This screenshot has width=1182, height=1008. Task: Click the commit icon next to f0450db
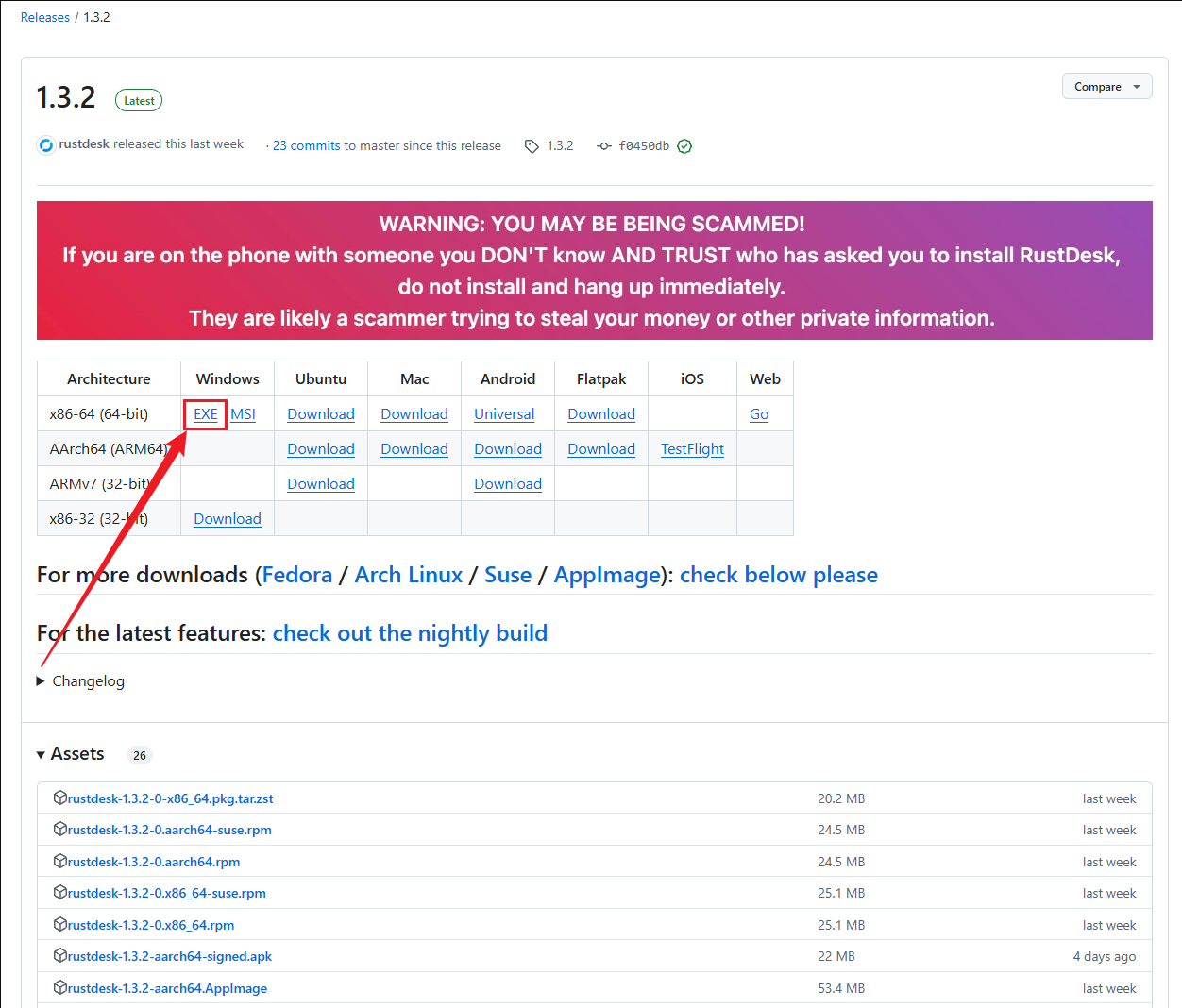[604, 146]
